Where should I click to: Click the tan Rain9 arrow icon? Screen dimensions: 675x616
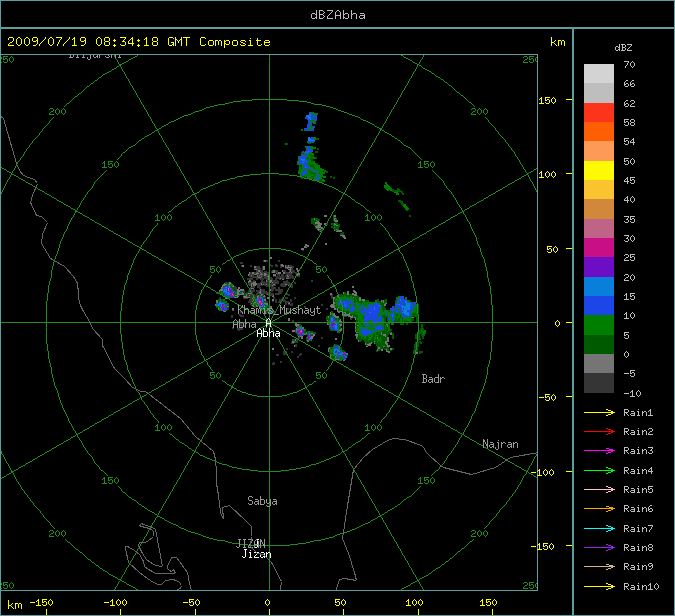[x=599, y=566]
